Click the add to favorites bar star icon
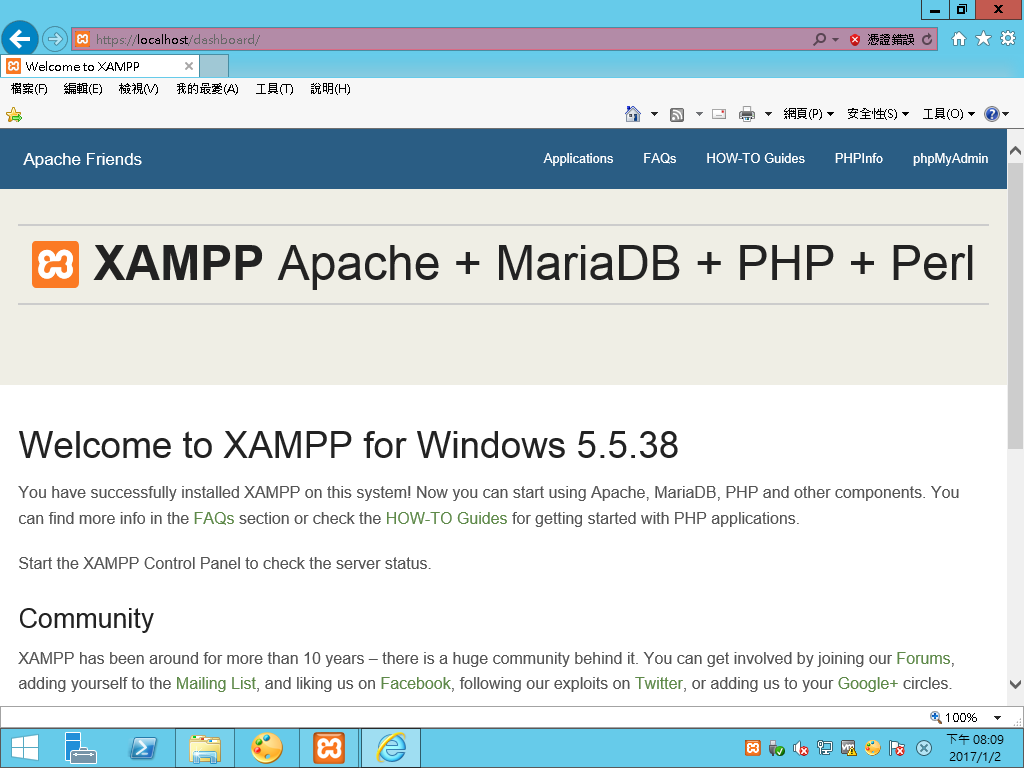The height and width of the screenshot is (768, 1024). (x=14, y=116)
